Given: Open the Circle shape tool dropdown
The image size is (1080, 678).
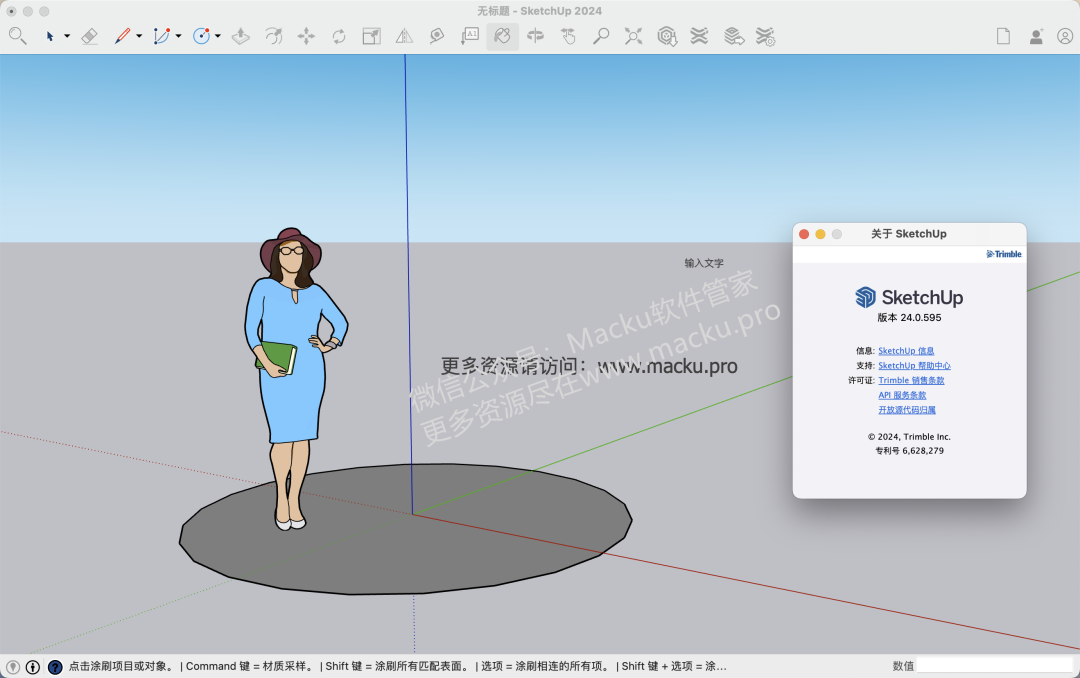Looking at the screenshot, I should pyautogui.click(x=217, y=36).
